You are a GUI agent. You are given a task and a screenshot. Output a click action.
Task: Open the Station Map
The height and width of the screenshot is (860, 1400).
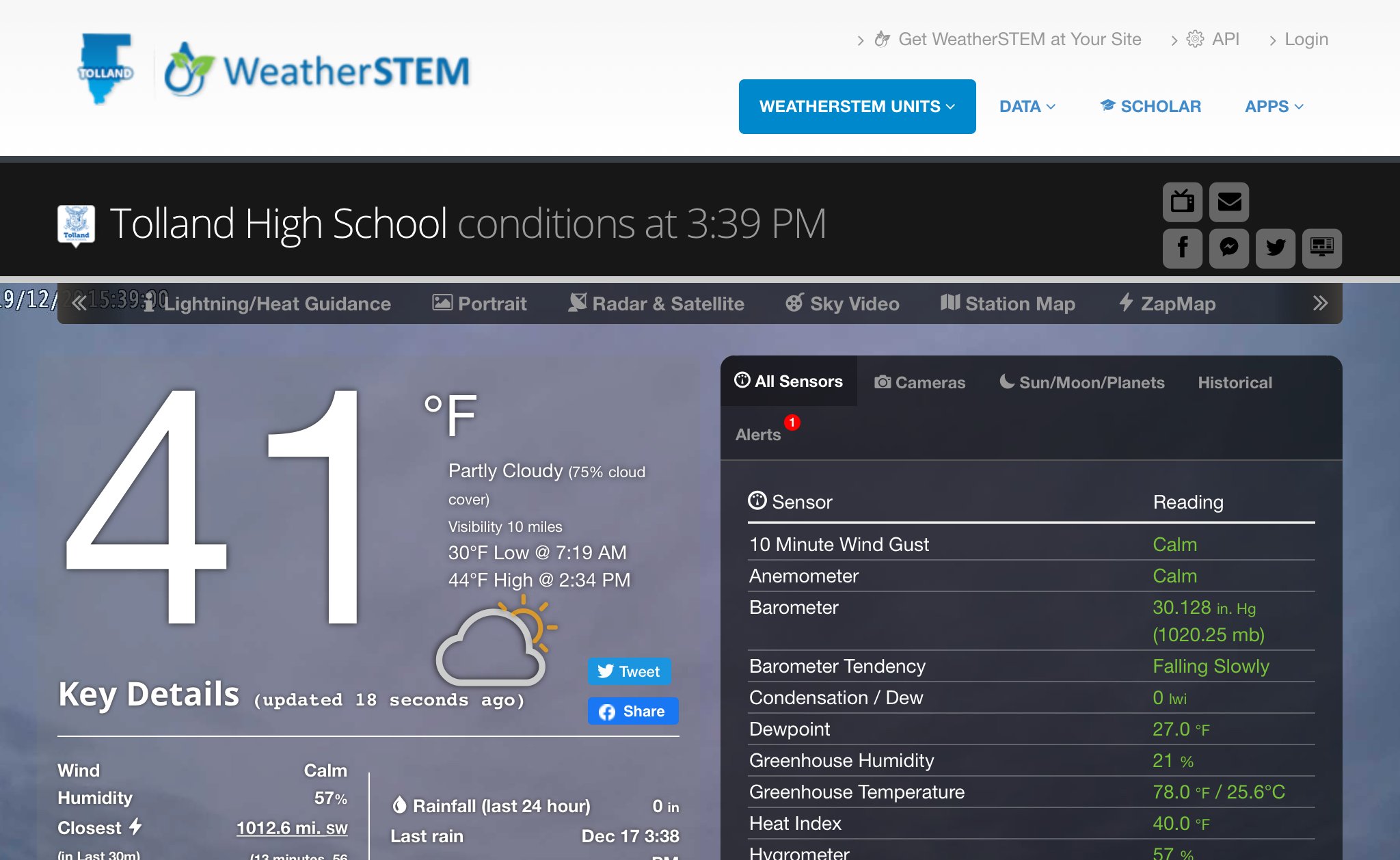[1008, 304]
